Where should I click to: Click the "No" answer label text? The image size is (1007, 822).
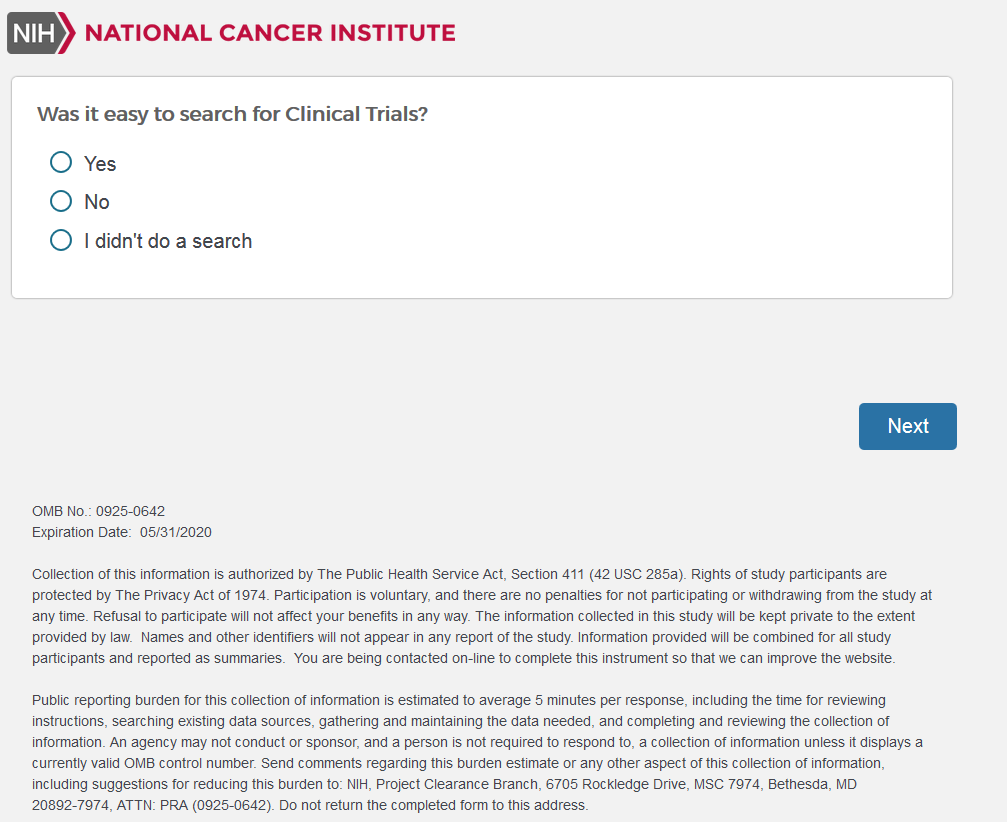(x=97, y=202)
